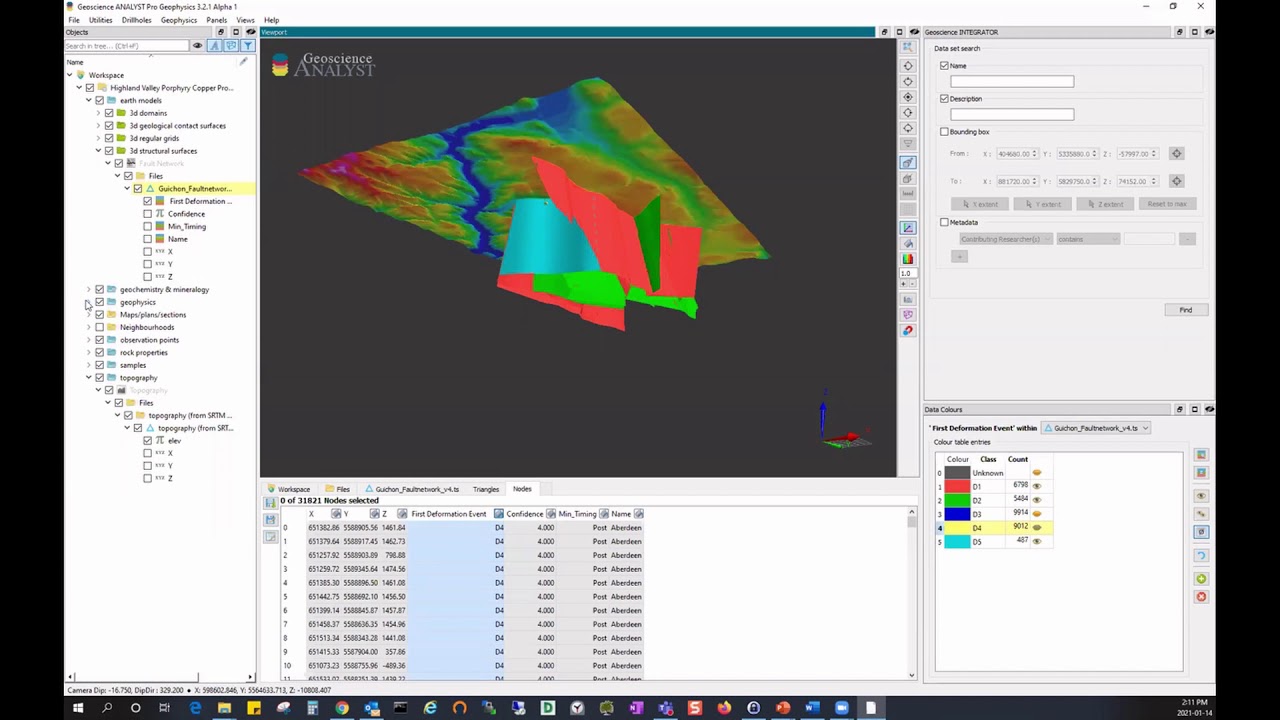1280x720 pixels.
Task: Click the layered colour histogram icon in viewport toolbar
Action: coord(908,260)
